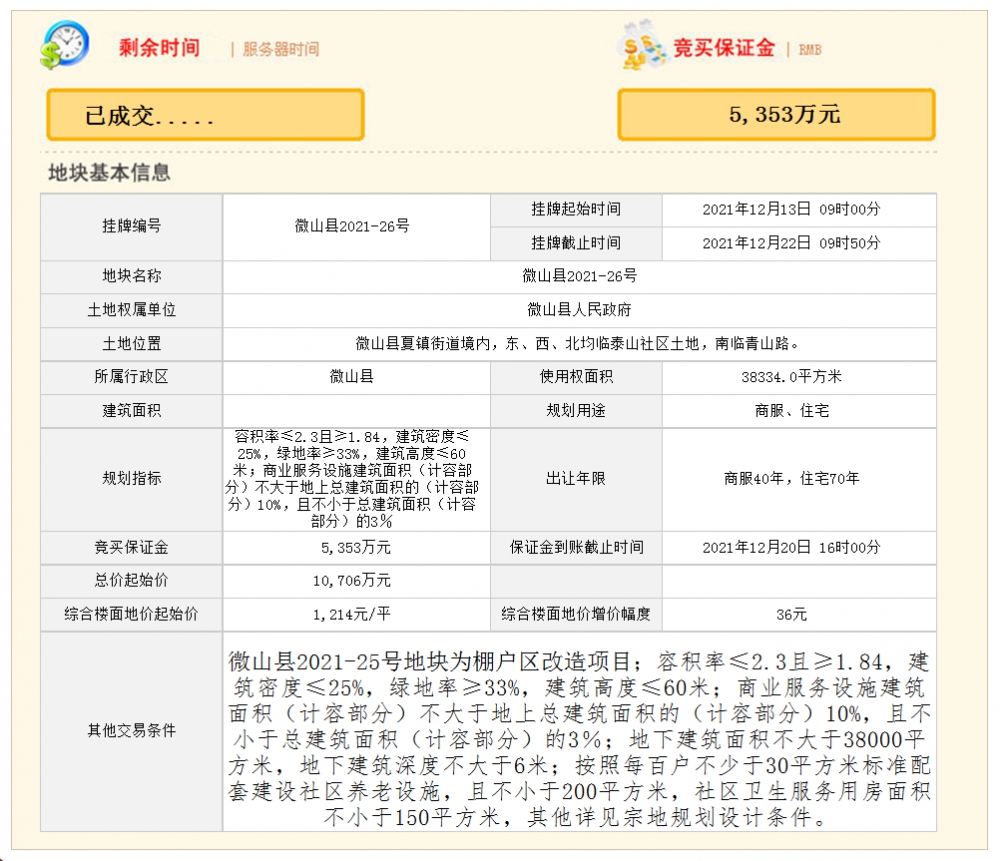Click the 土地位置 label
The height and width of the screenshot is (861, 1000).
pos(131,344)
